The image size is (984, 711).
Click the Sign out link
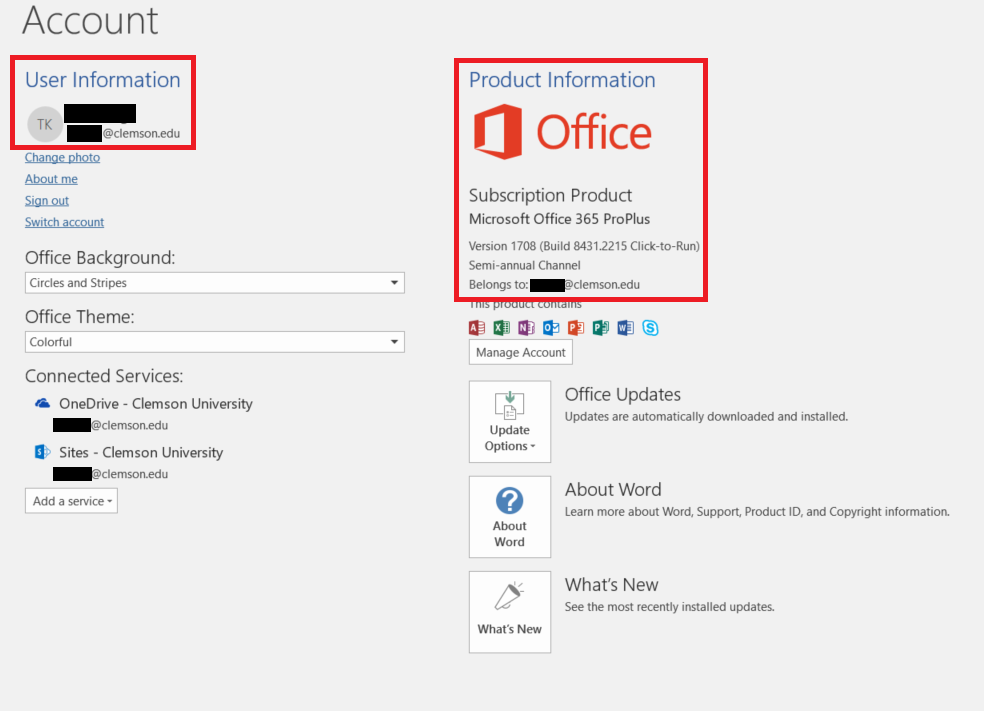pos(47,201)
